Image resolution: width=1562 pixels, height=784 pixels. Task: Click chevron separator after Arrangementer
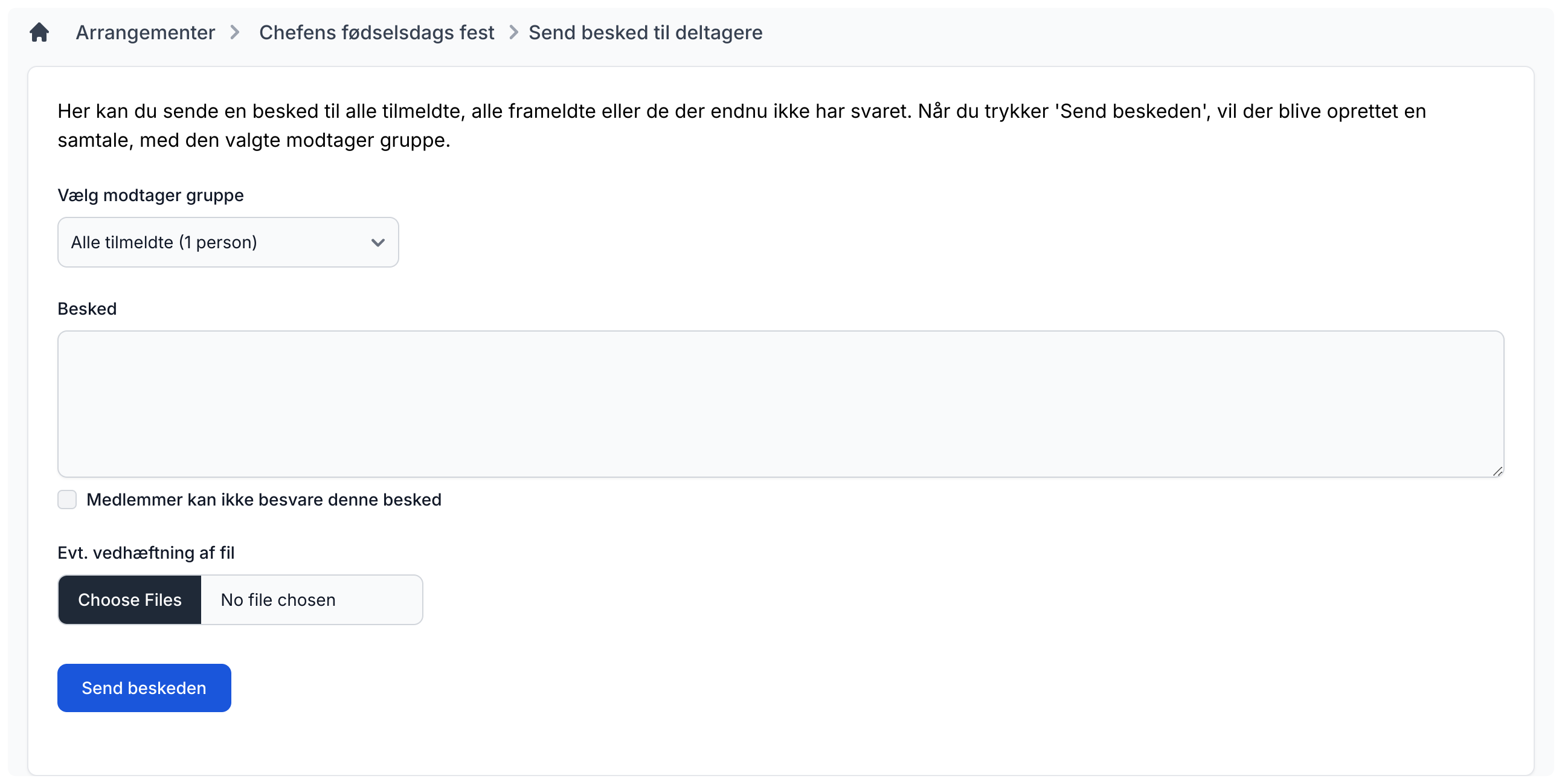pyautogui.click(x=235, y=32)
